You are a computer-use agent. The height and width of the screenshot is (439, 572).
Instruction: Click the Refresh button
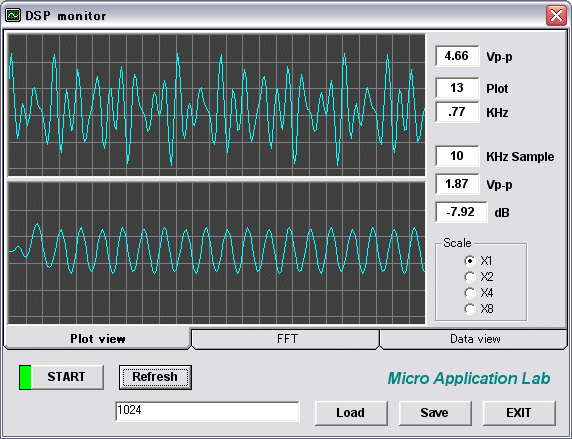point(155,377)
